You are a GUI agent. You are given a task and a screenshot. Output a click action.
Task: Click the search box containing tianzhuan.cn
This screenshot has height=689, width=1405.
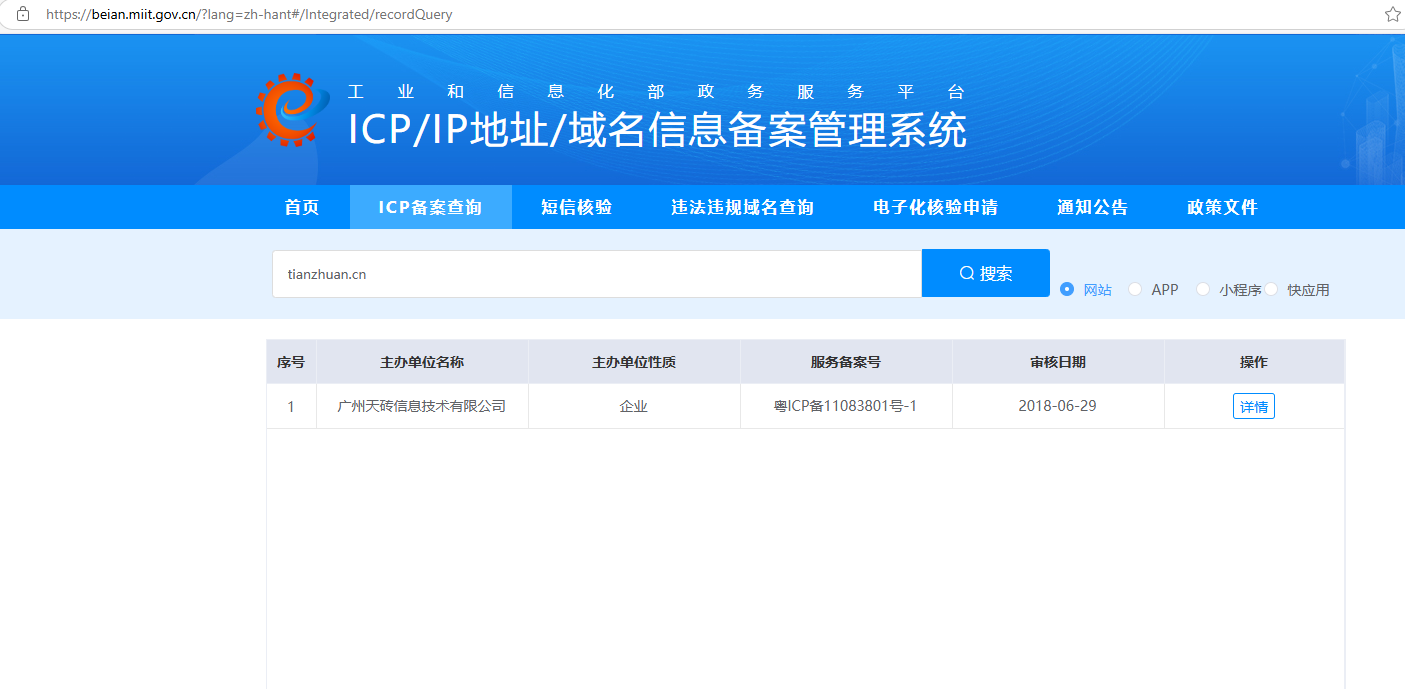tap(597, 274)
